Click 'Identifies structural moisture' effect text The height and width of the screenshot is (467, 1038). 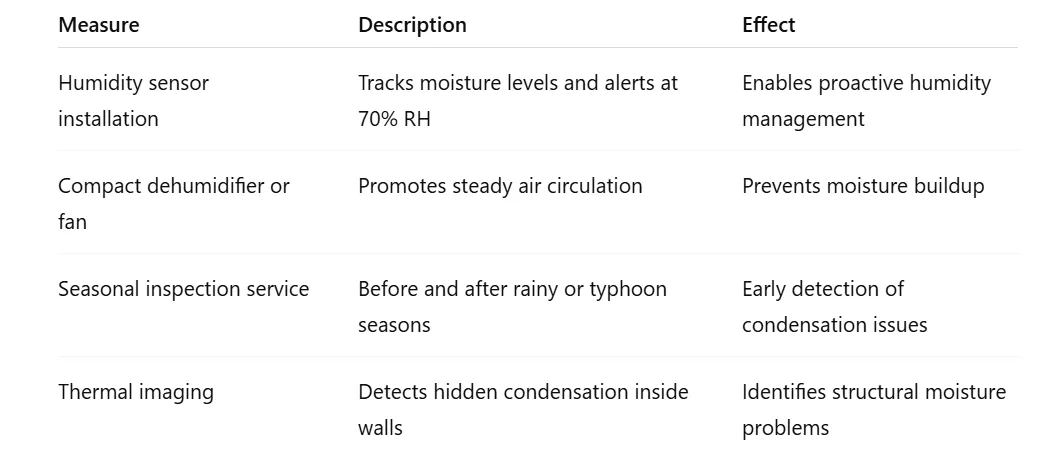873,392
